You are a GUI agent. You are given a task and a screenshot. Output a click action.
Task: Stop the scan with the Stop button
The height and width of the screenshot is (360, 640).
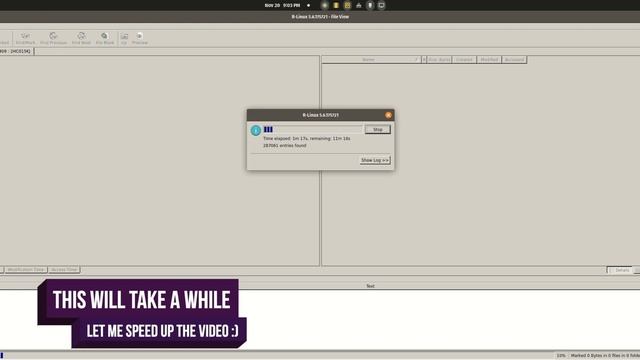[x=378, y=129]
